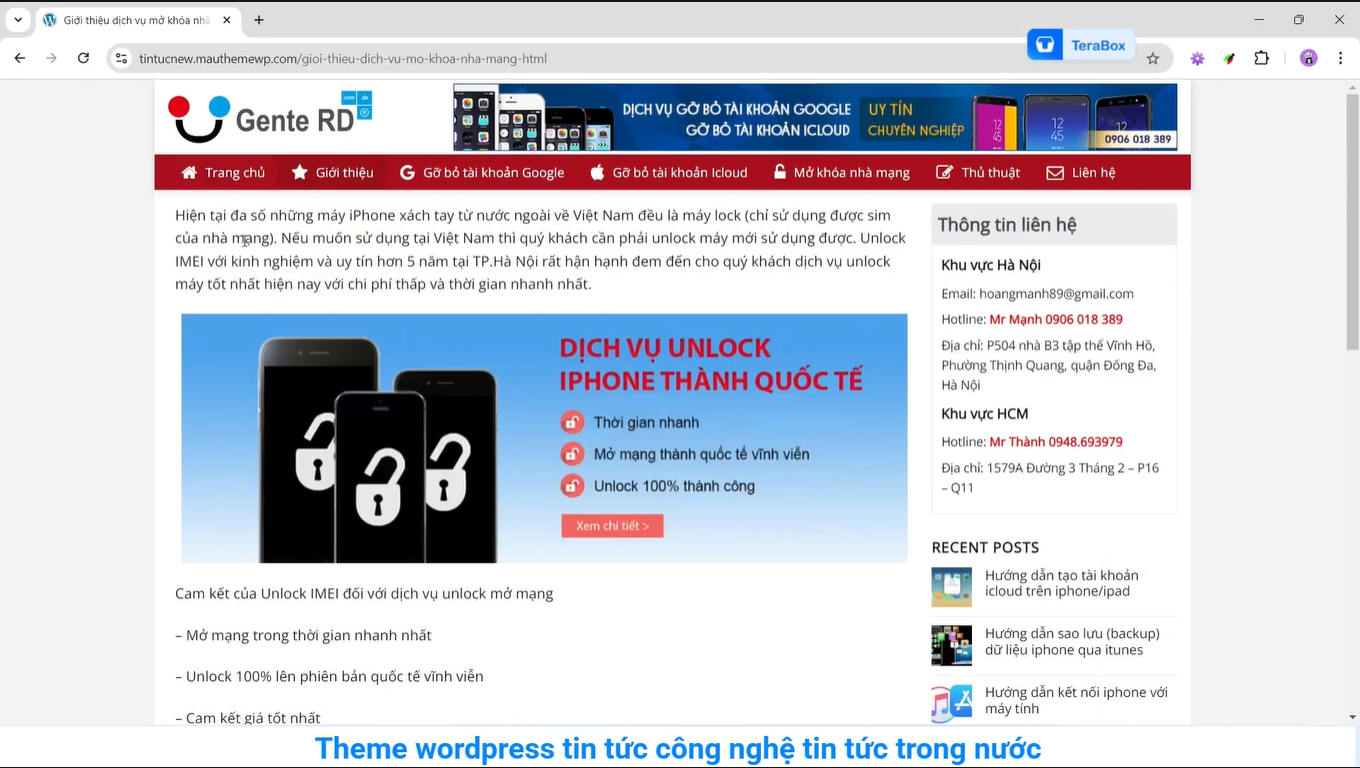Open the purple profile avatar
This screenshot has height=768, width=1360.
click(1308, 58)
